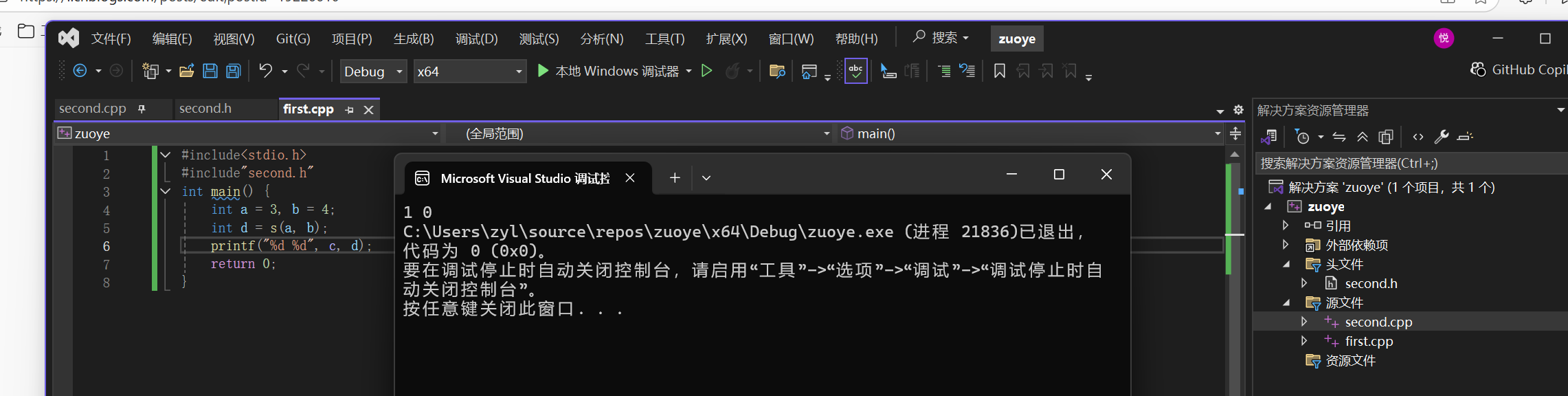
Task: Open the active documents list dropdown arrow
Action: 1220,111
